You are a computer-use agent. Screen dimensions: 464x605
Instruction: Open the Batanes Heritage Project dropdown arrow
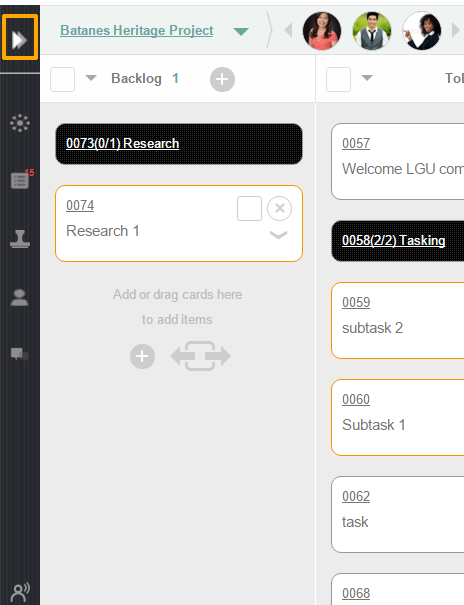pyautogui.click(x=241, y=32)
